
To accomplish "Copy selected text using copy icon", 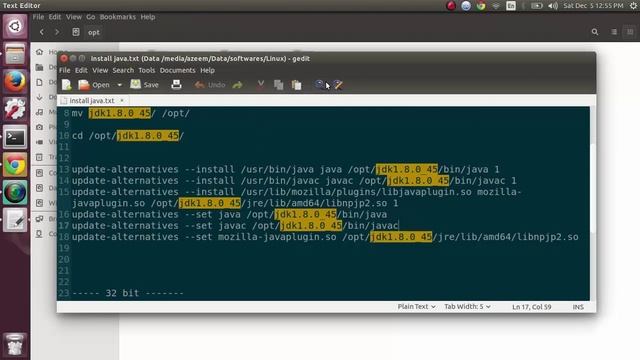I will click(279, 85).
